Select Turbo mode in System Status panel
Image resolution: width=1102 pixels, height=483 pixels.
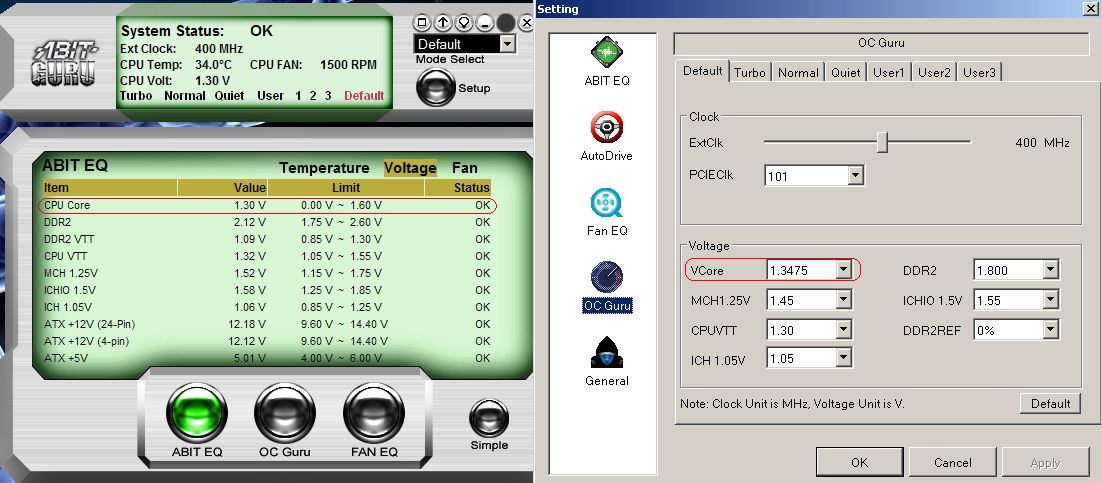pyautogui.click(x=136, y=96)
